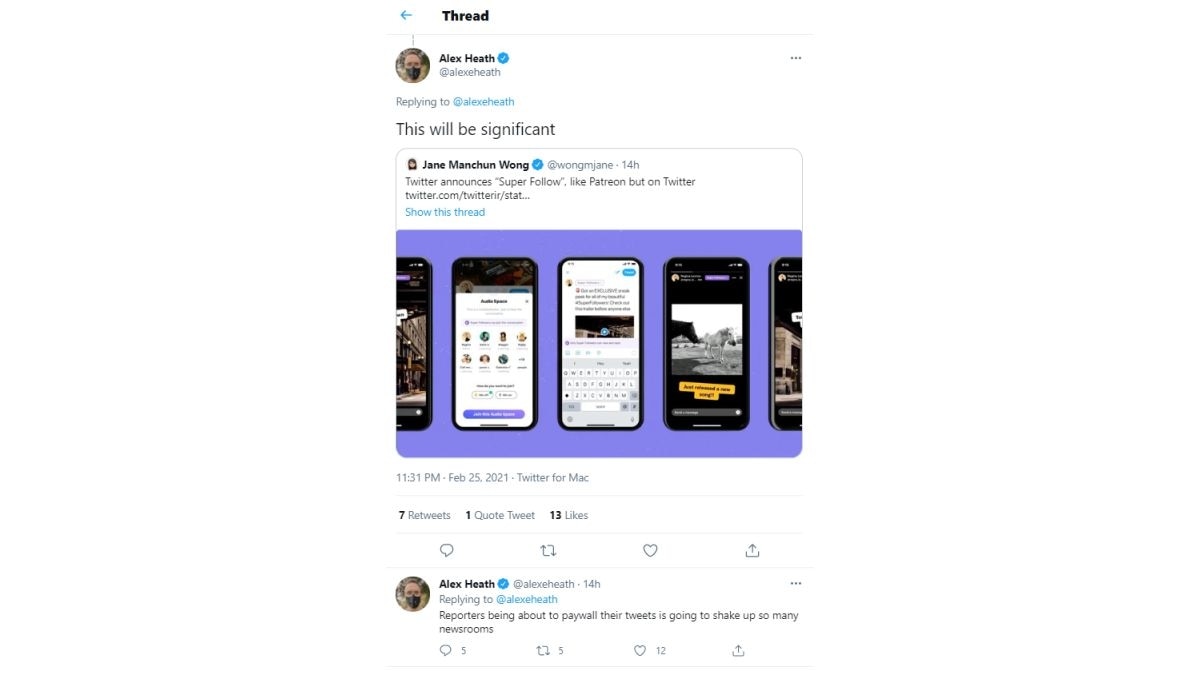Like the 'This will be significant' tweet
Image resolution: width=1200 pixels, height=675 pixels.
tap(650, 550)
